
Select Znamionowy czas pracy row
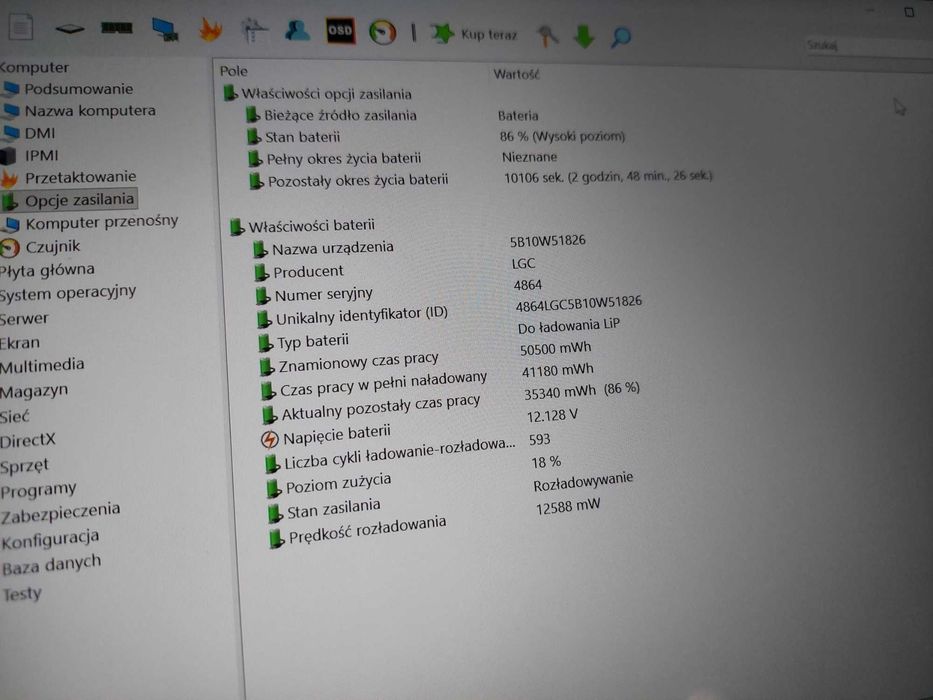coord(350,362)
